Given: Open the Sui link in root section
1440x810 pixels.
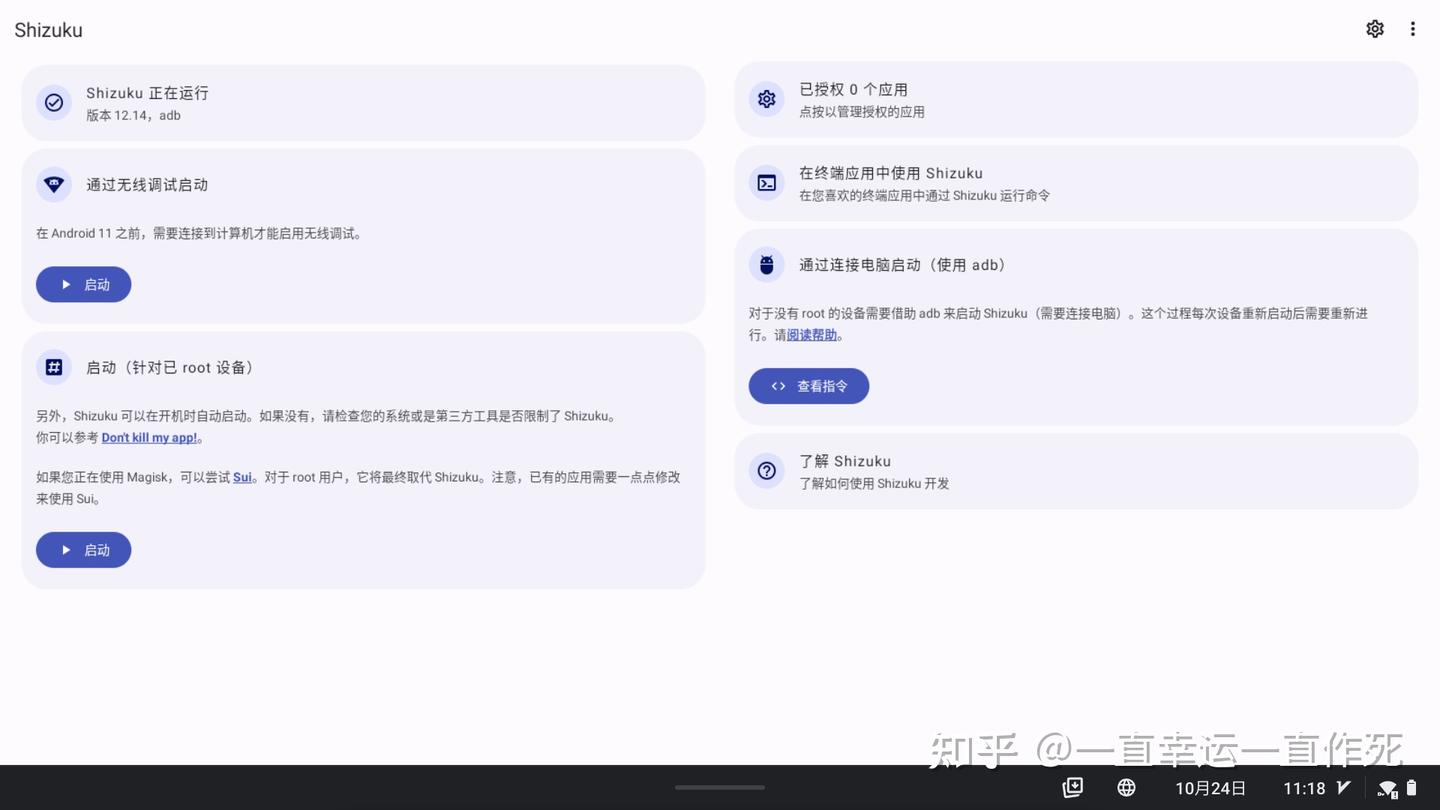Looking at the screenshot, I should point(242,477).
